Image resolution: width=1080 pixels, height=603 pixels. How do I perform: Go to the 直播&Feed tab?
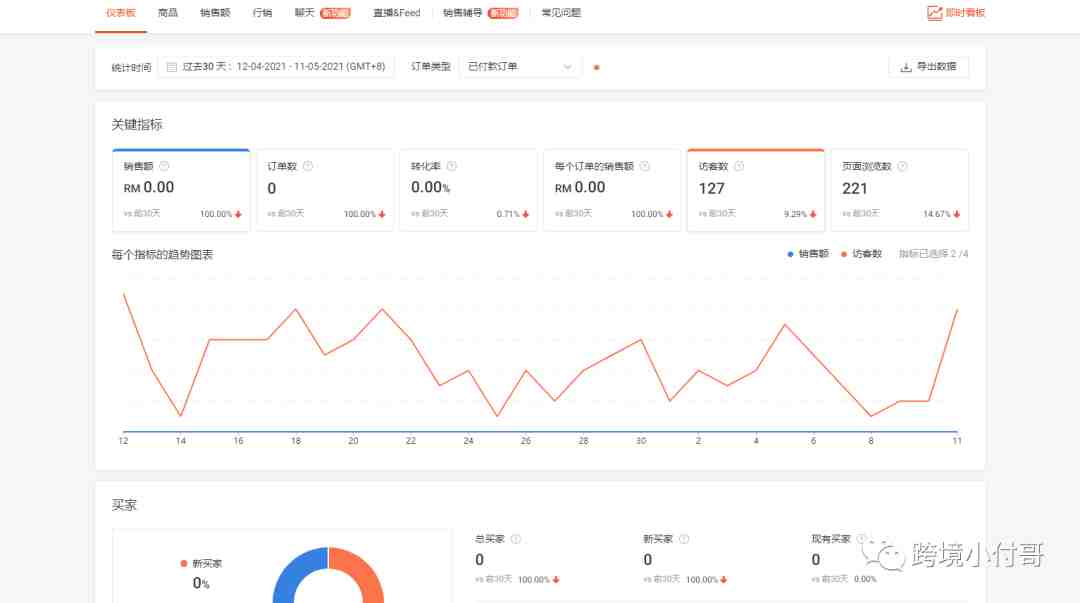pyautogui.click(x=397, y=12)
